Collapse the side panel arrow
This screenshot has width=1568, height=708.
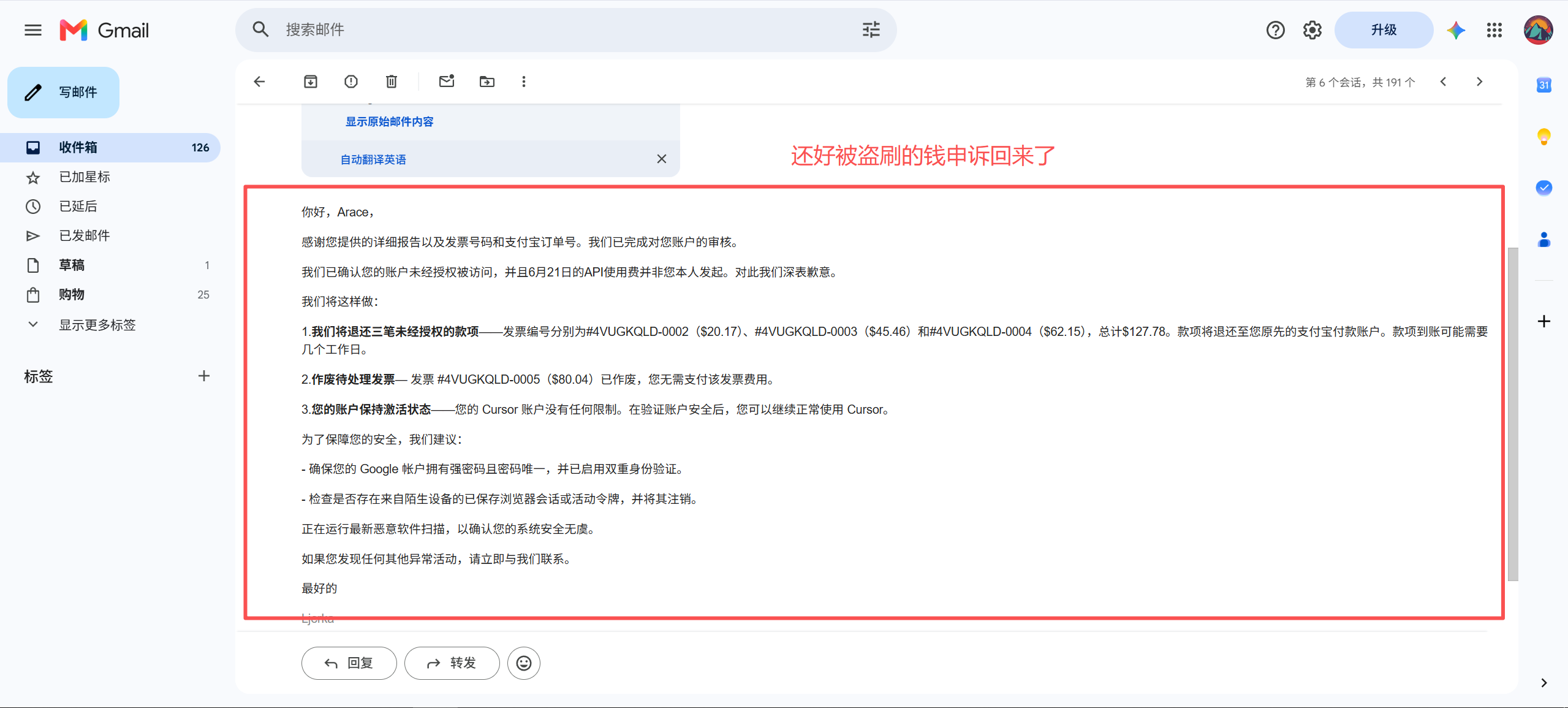(1543, 683)
